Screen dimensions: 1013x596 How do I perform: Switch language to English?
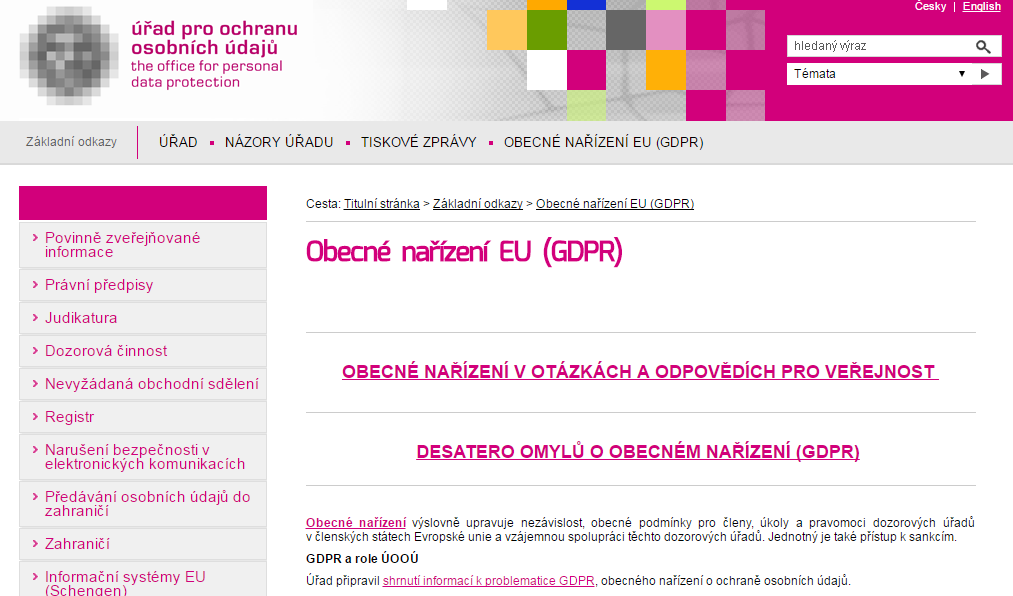981,6
